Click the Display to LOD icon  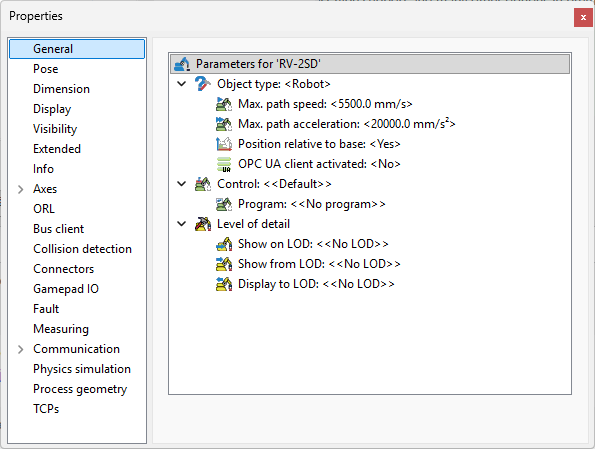pyautogui.click(x=224, y=284)
